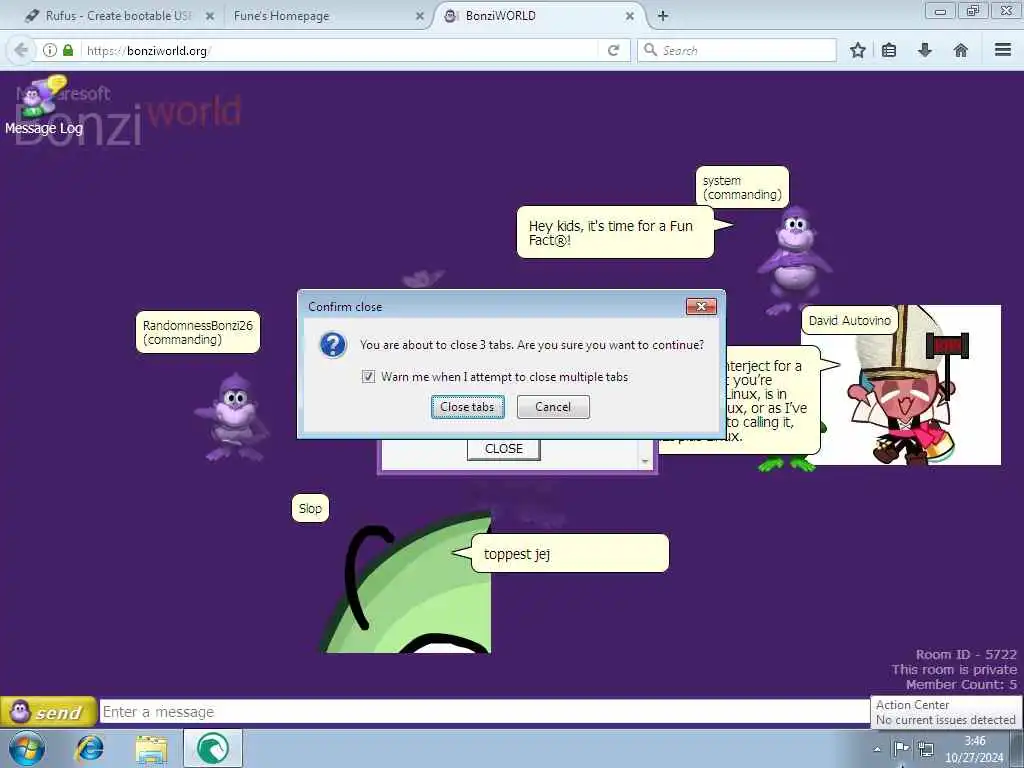The width and height of the screenshot is (1024, 768).
Task: Show bookmarks list icon
Action: click(x=889, y=50)
